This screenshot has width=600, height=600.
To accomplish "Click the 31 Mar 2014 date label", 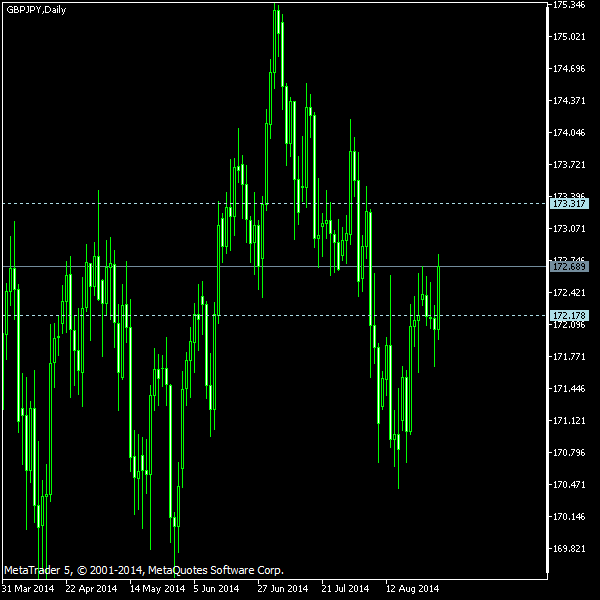I will tap(28, 589).
